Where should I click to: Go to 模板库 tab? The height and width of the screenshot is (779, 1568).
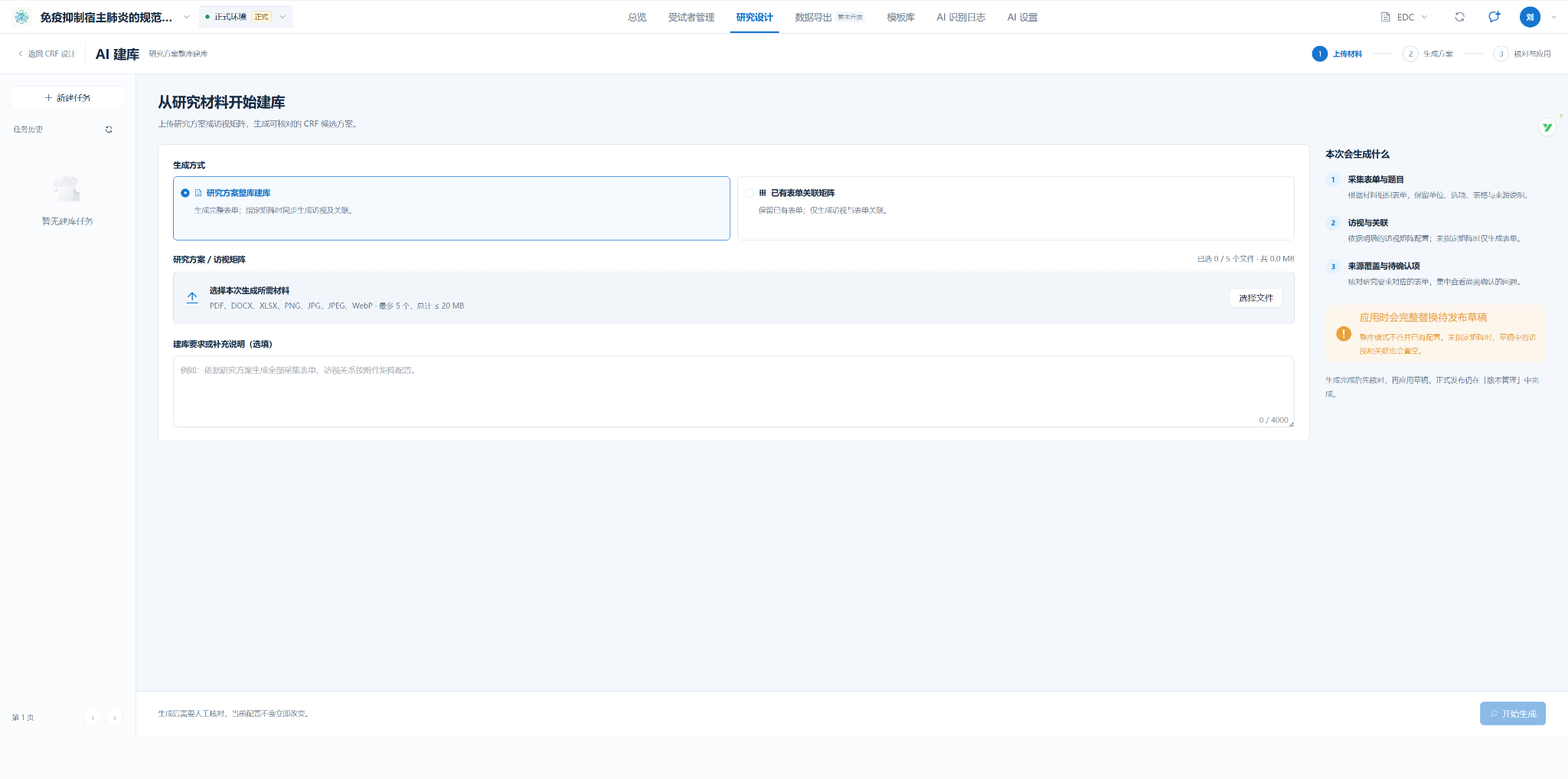pos(900,17)
